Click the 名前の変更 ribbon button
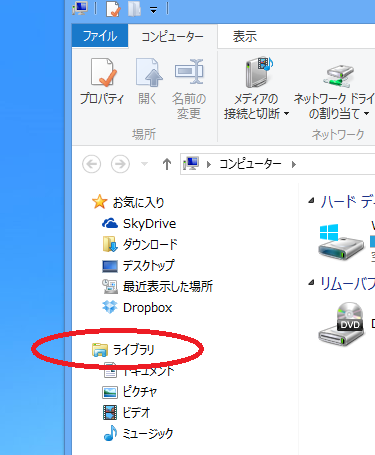This screenshot has width=375, height=455. coord(189,89)
